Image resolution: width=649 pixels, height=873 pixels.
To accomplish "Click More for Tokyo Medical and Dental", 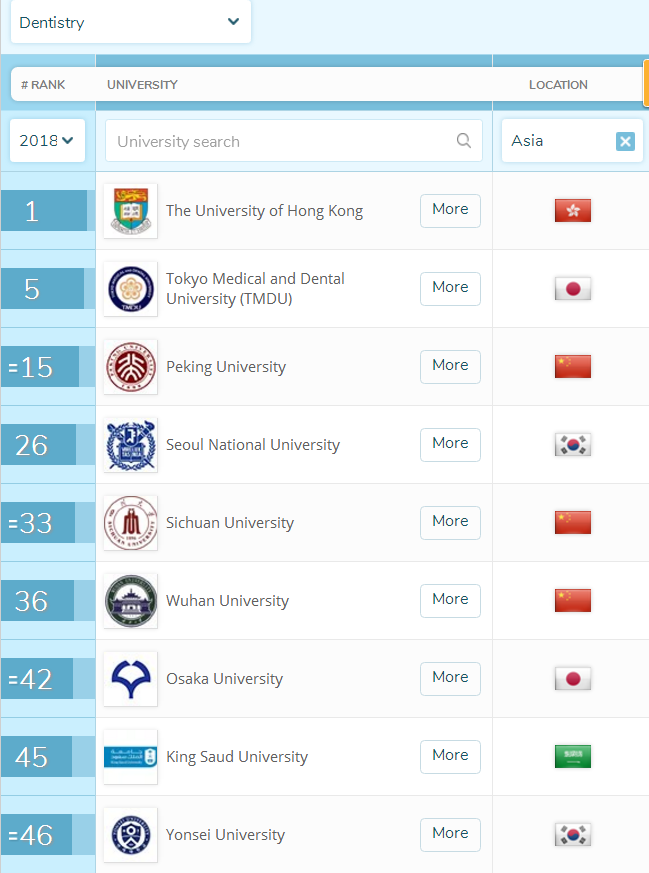I will tap(450, 288).
